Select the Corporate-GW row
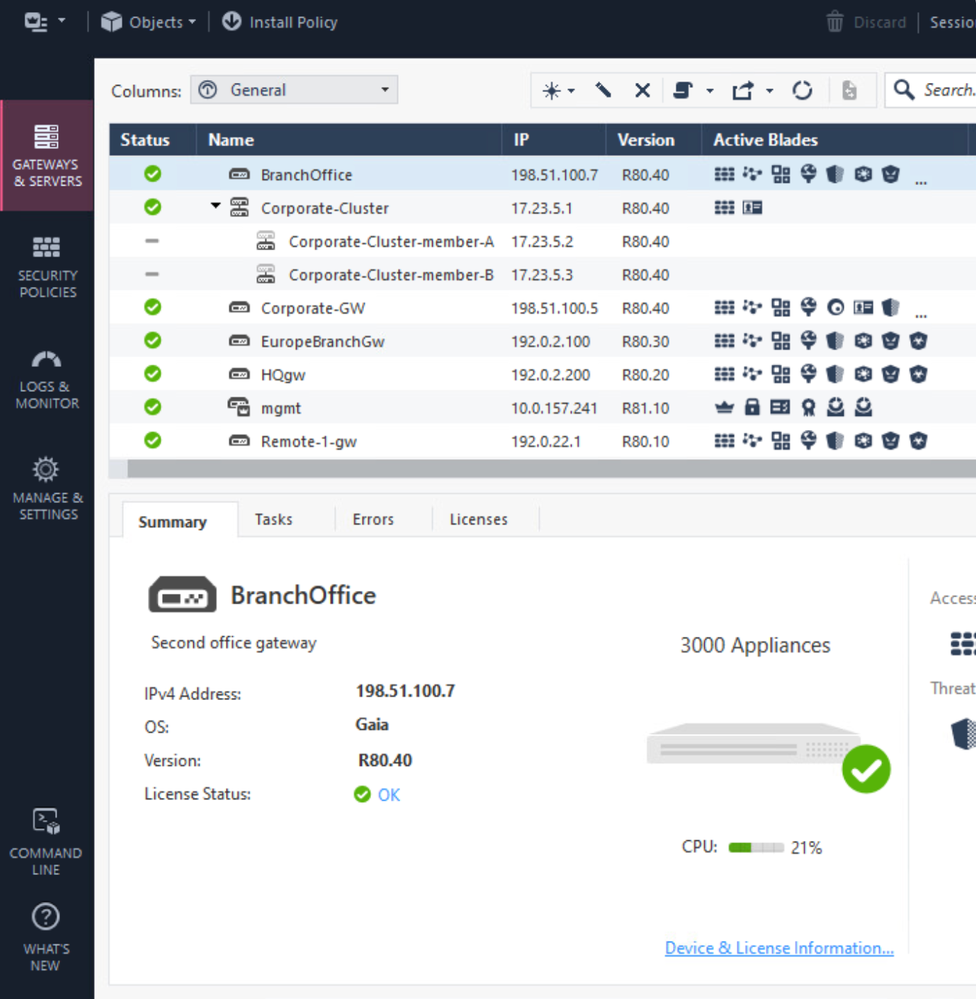976x999 pixels. (x=542, y=308)
